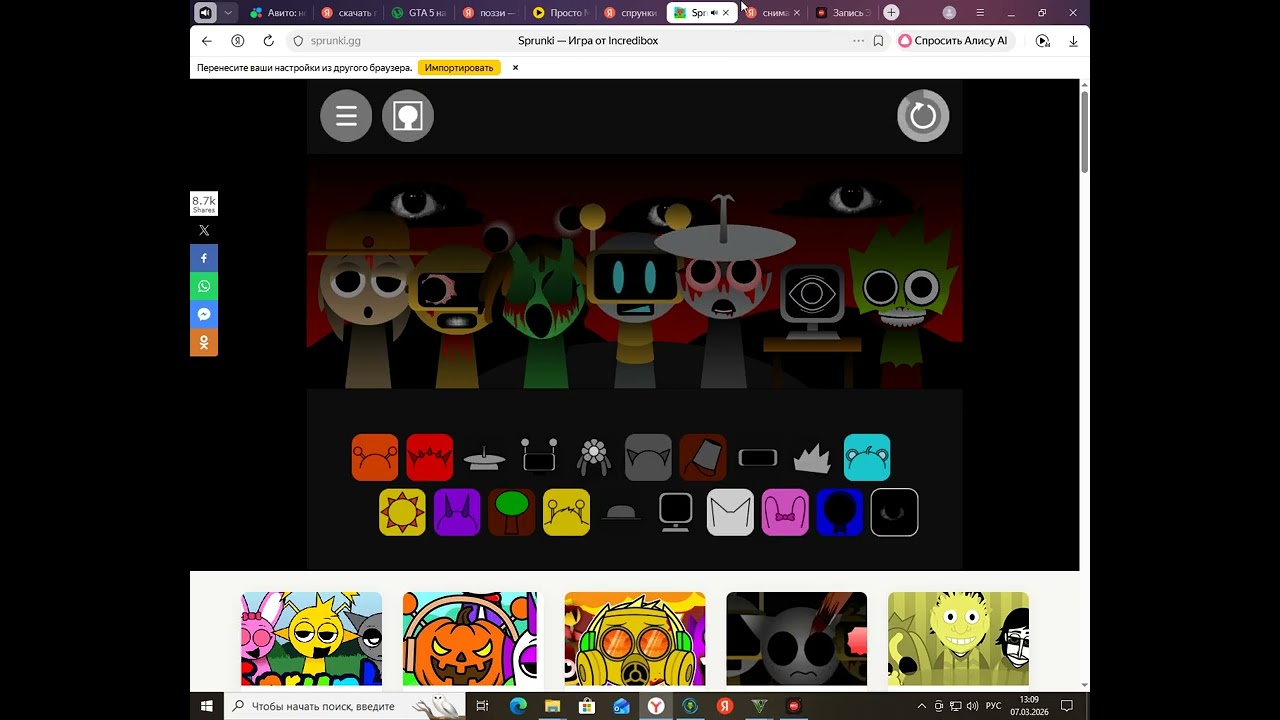Select the yellow sun sound icon
Image resolution: width=1280 pixels, height=720 pixels.
click(x=403, y=512)
